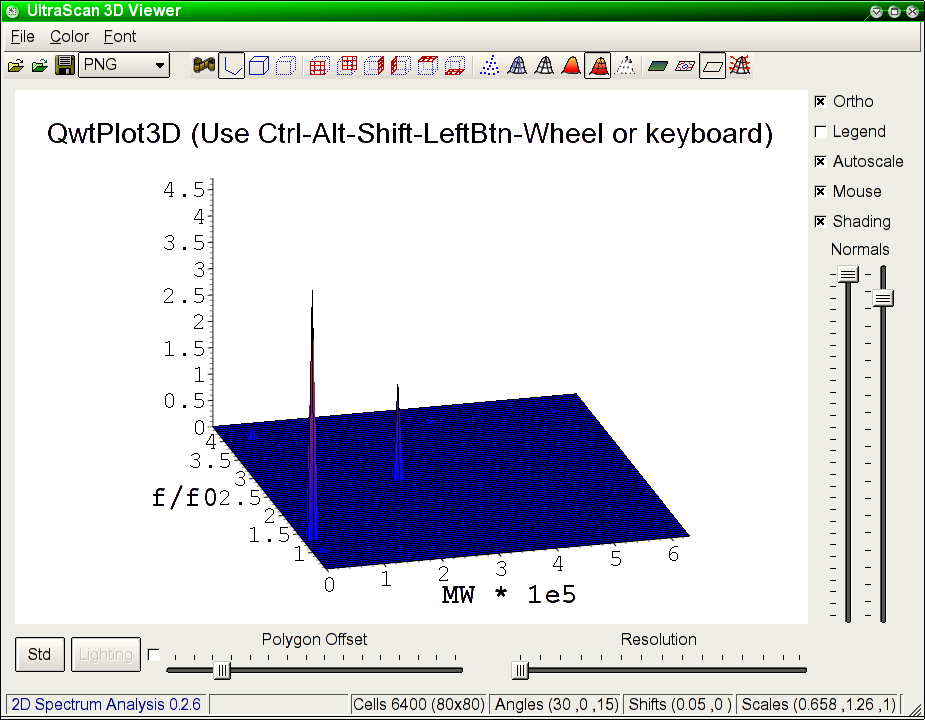
Task: Choose the blue point cloud plot style
Action: (490, 66)
